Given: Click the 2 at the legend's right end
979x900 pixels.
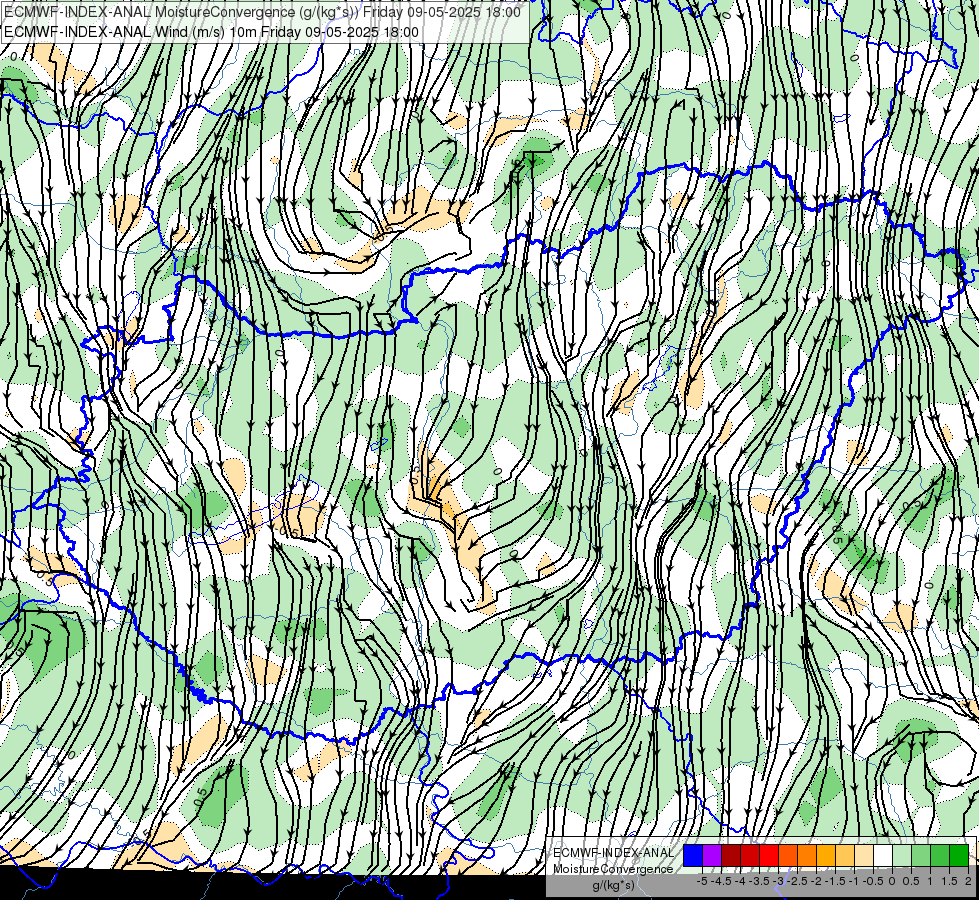Looking at the screenshot, I should point(968,881).
